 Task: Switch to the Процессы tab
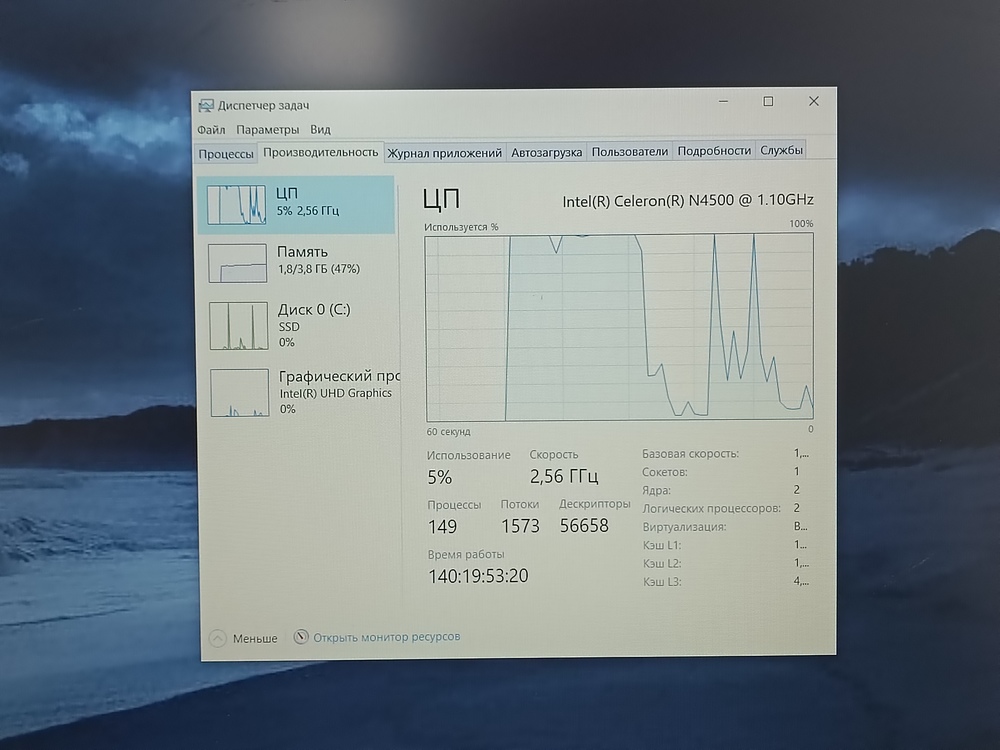click(226, 153)
